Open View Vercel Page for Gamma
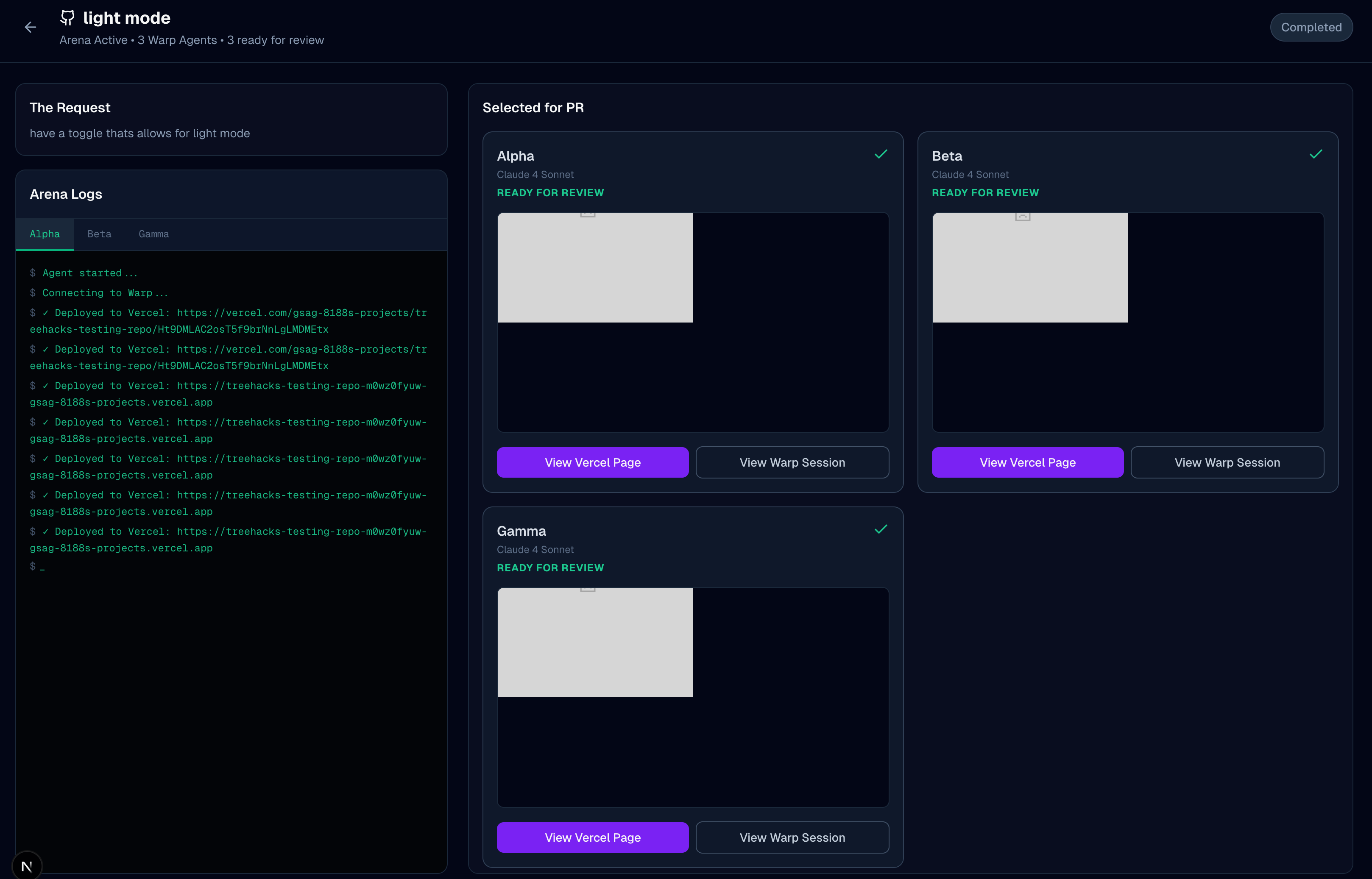The height and width of the screenshot is (879, 1372). coord(592,837)
